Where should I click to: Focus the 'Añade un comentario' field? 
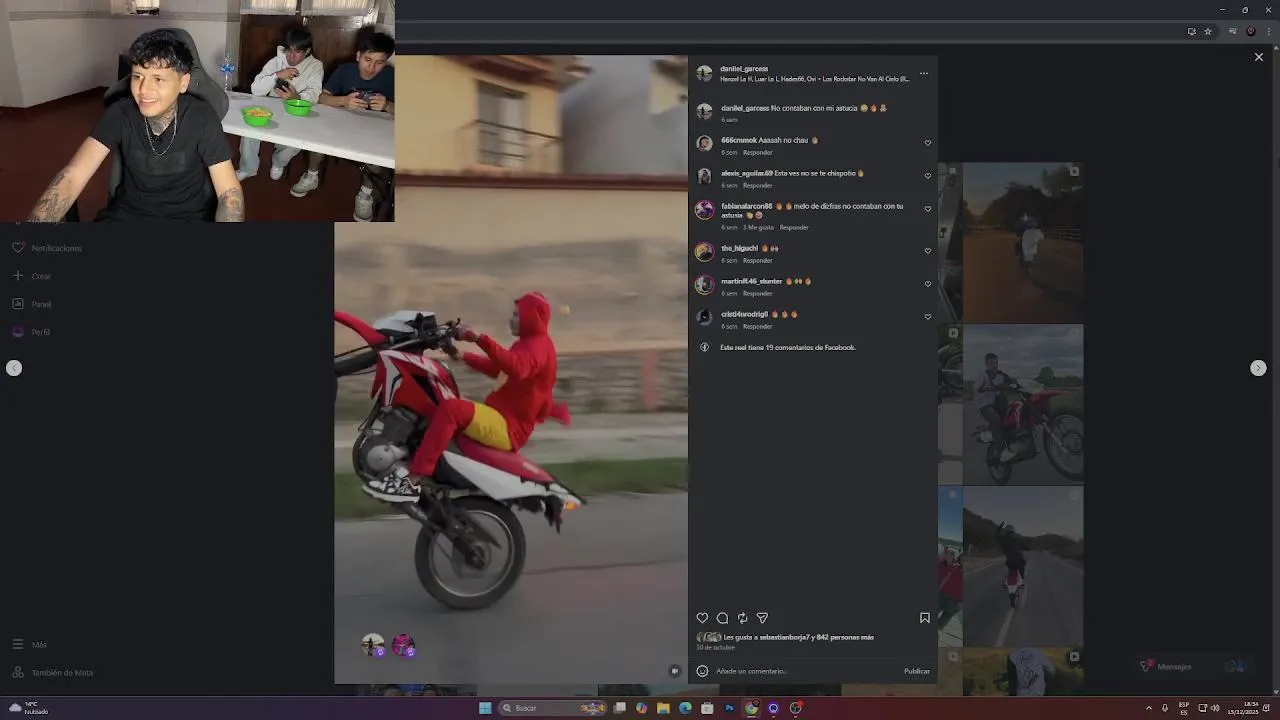coord(805,671)
